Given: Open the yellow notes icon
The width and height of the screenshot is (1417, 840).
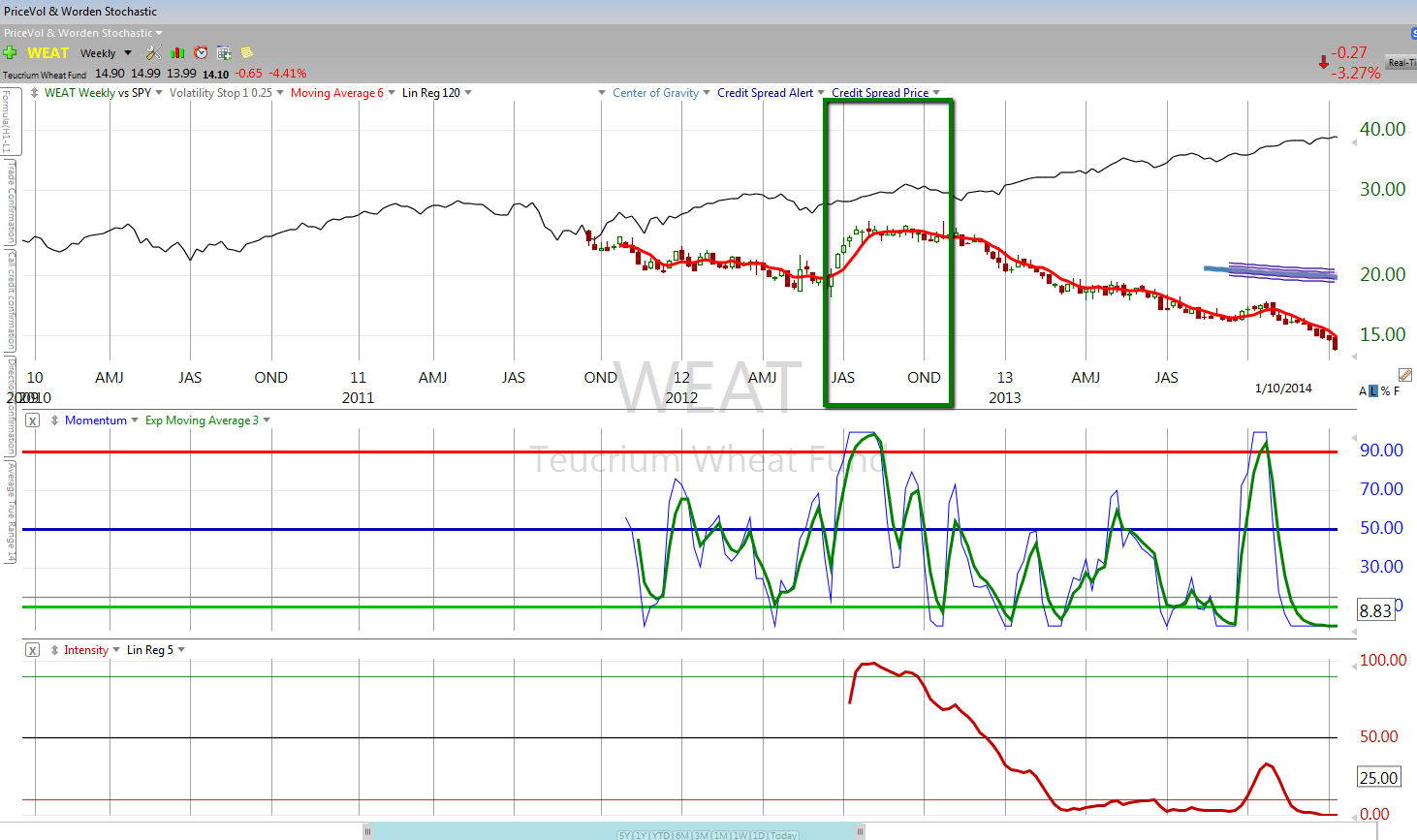Looking at the screenshot, I should (246, 53).
